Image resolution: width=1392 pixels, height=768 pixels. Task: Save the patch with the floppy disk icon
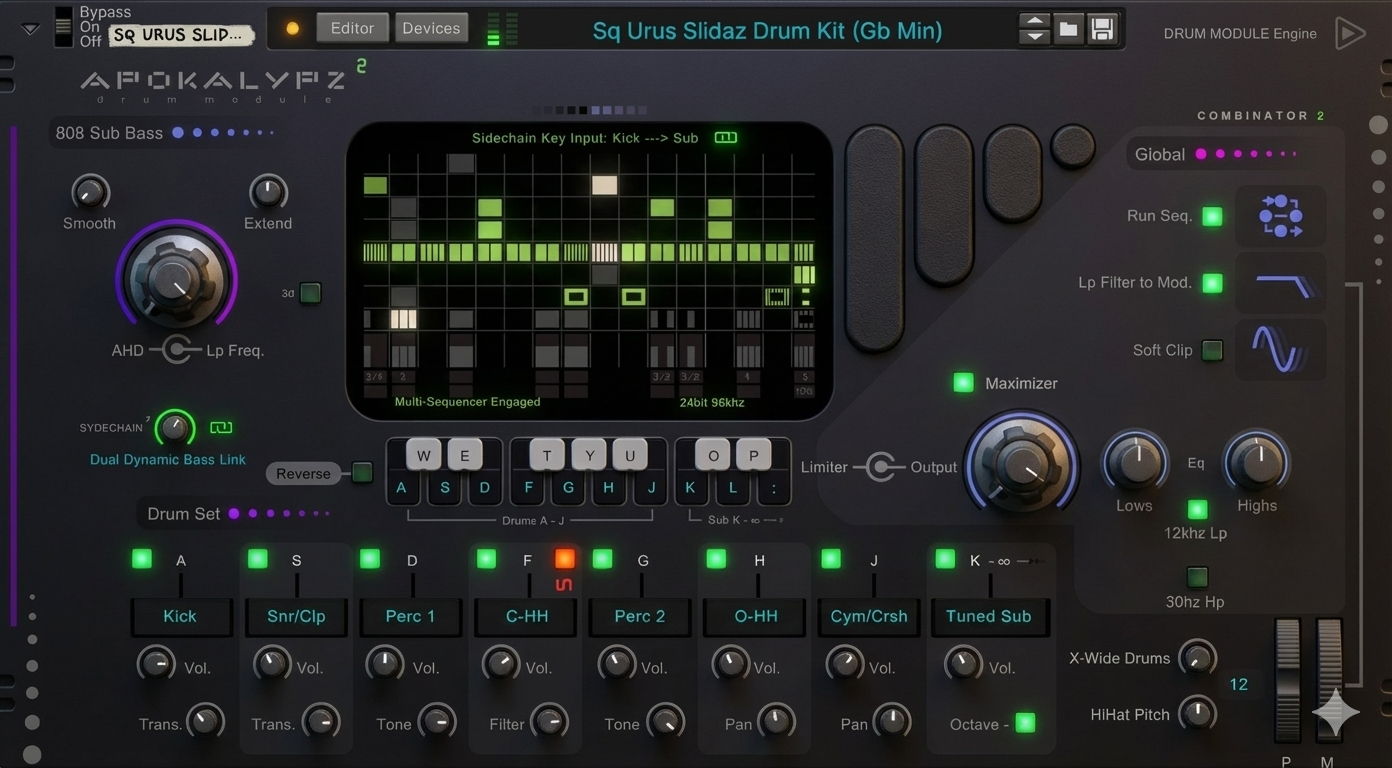pos(1102,29)
